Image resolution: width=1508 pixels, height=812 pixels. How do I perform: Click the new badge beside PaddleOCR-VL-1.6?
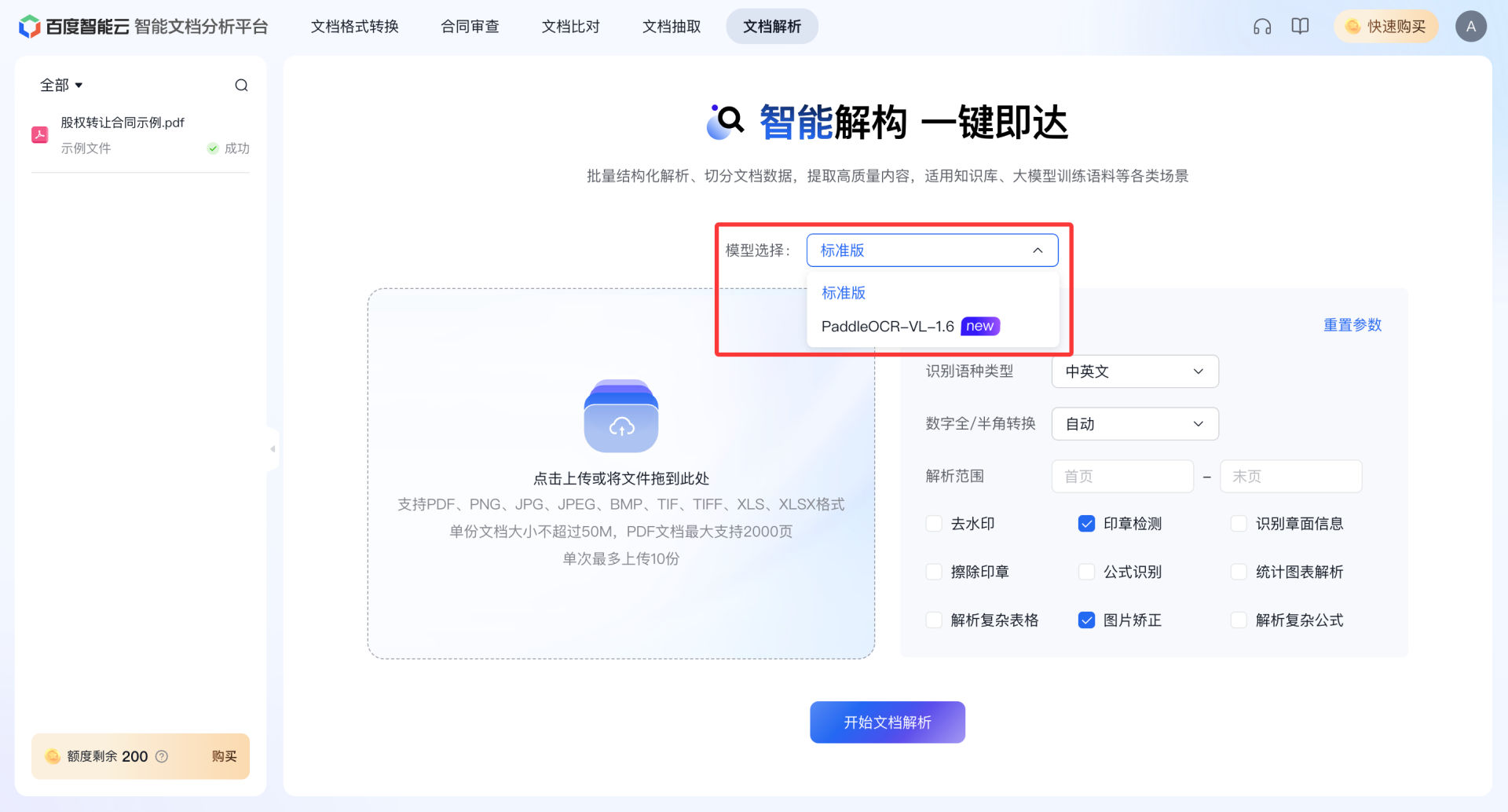pyautogui.click(x=980, y=326)
